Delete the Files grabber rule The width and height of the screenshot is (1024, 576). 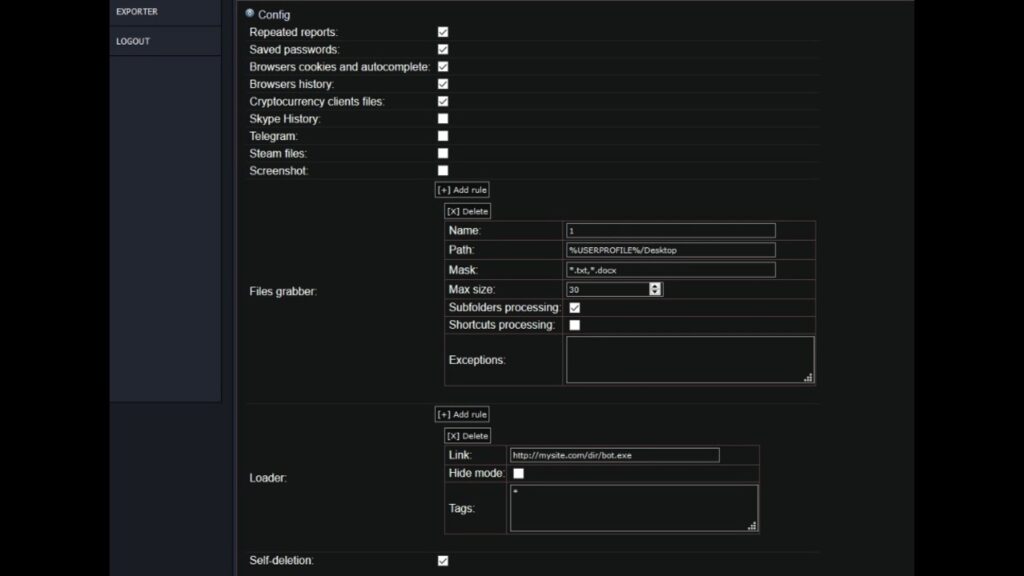click(x=468, y=212)
